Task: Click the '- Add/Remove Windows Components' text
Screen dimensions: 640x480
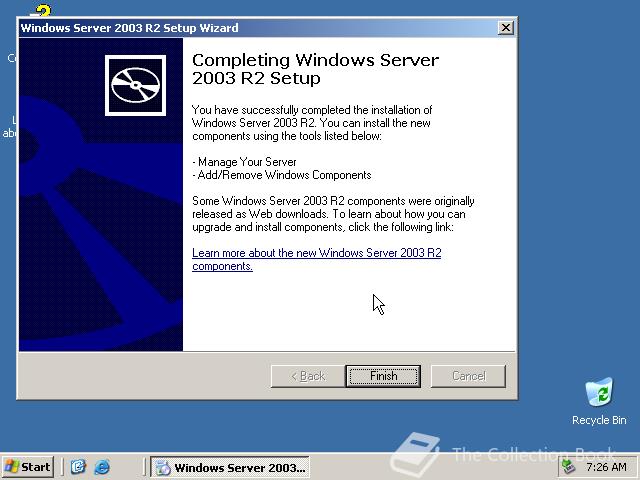Action: tap(282, 175)
